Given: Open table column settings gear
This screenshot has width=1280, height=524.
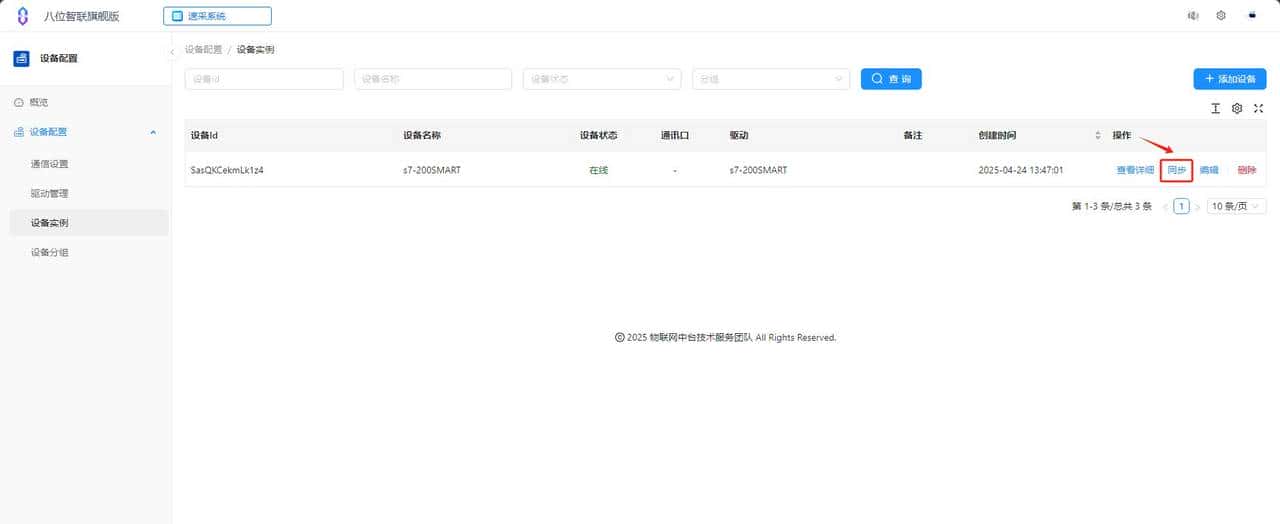Looking at the screenshot, I should pyautogui.click(x=1237, y=108).
